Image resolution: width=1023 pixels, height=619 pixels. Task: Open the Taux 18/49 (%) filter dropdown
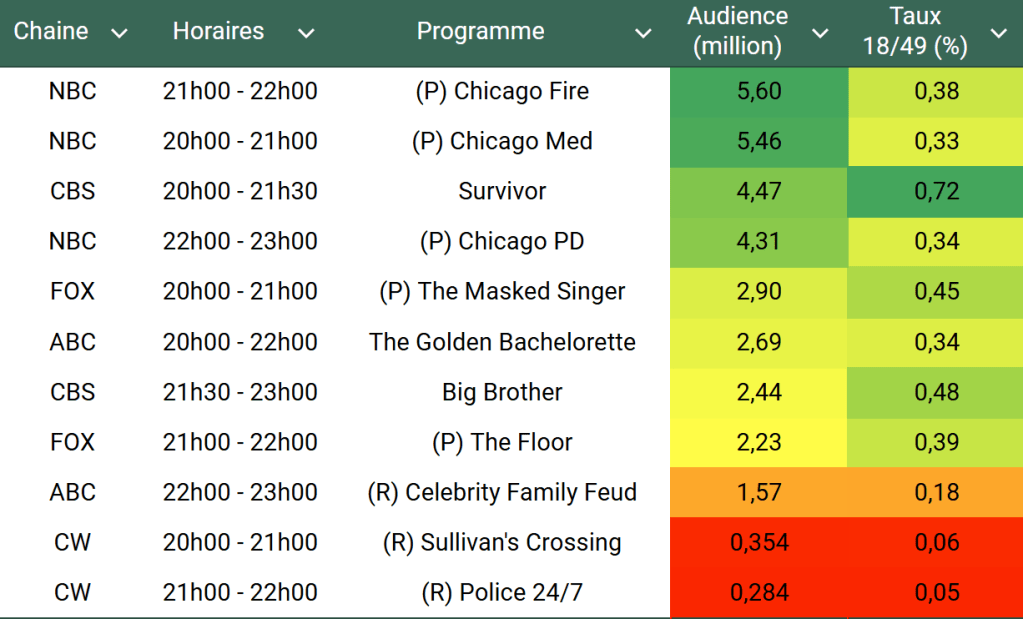point(998,33)
